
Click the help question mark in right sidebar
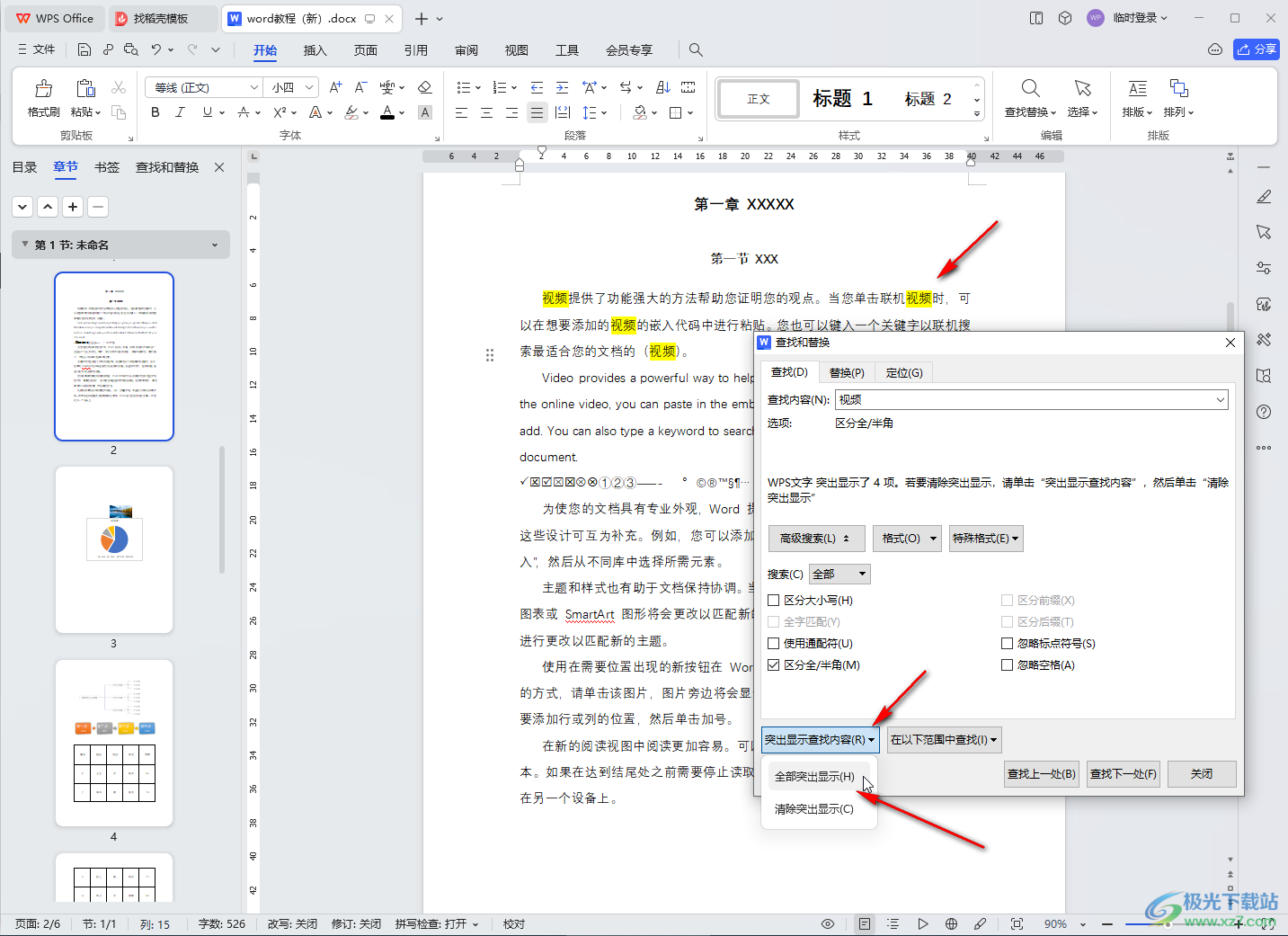(x=1264, y=412)
